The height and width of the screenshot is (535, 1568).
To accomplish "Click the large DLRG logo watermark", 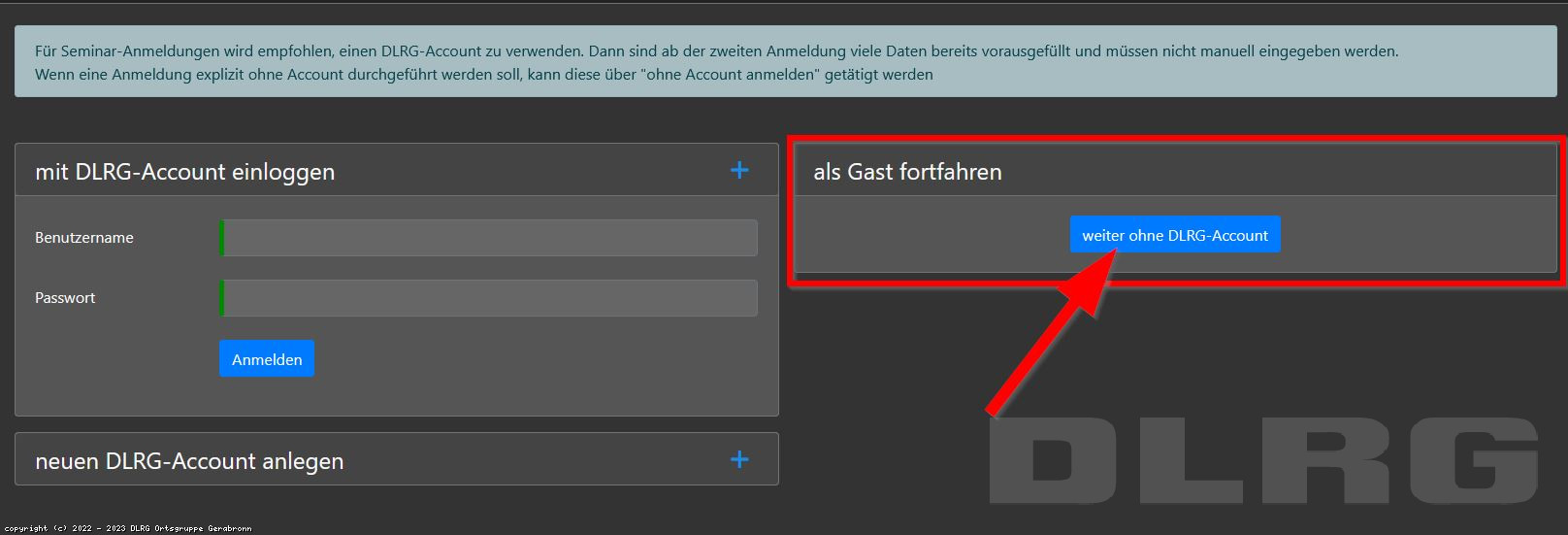I will point(1261,461).
